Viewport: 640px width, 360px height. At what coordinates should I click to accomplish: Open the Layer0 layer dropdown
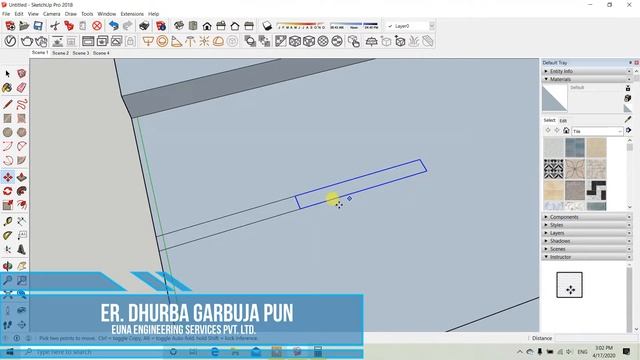(x=410, y=26)
